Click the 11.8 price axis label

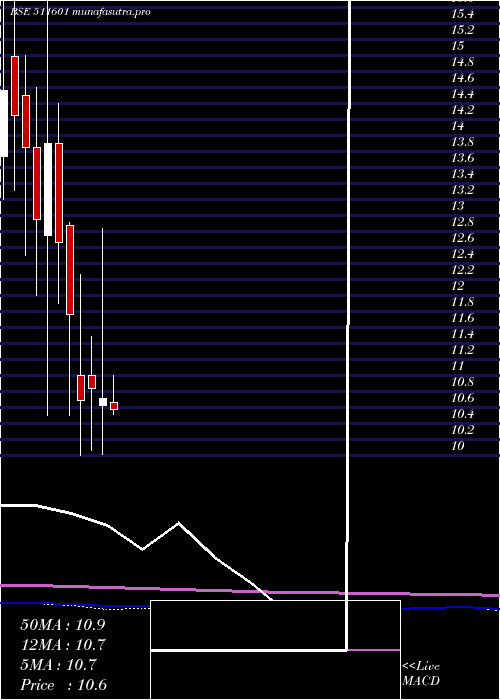pos(462,302)
